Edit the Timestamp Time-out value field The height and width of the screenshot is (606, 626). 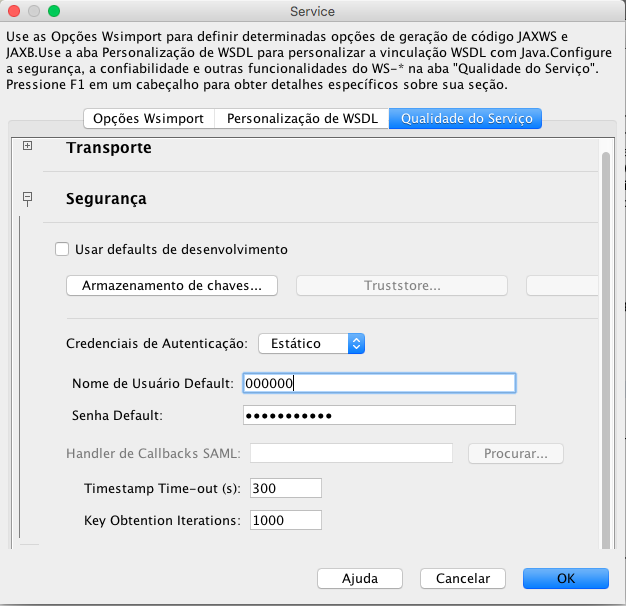286,488
